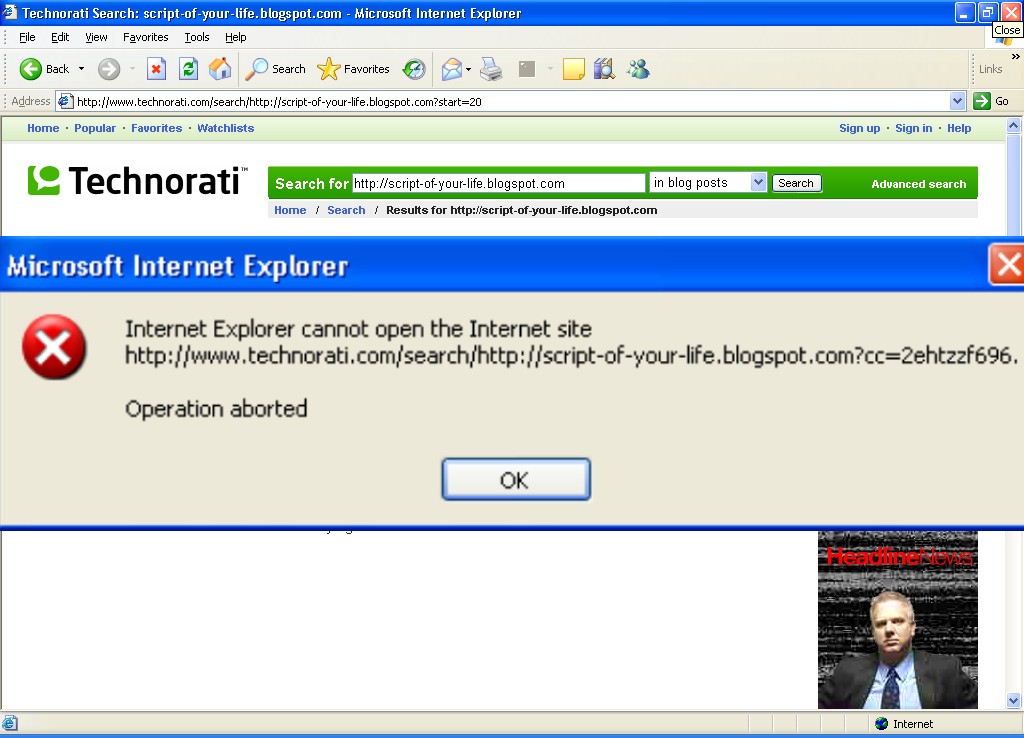This screenshot has width=1024, height=738.
Task: Click the IE title bar icon
Action: (x=9, y=12)
